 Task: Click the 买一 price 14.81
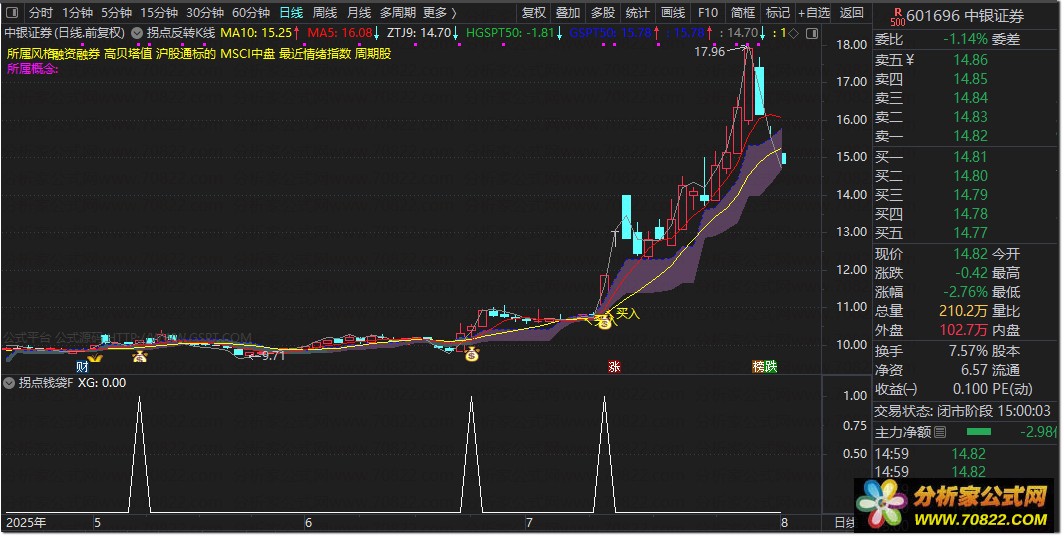point(970,157)
